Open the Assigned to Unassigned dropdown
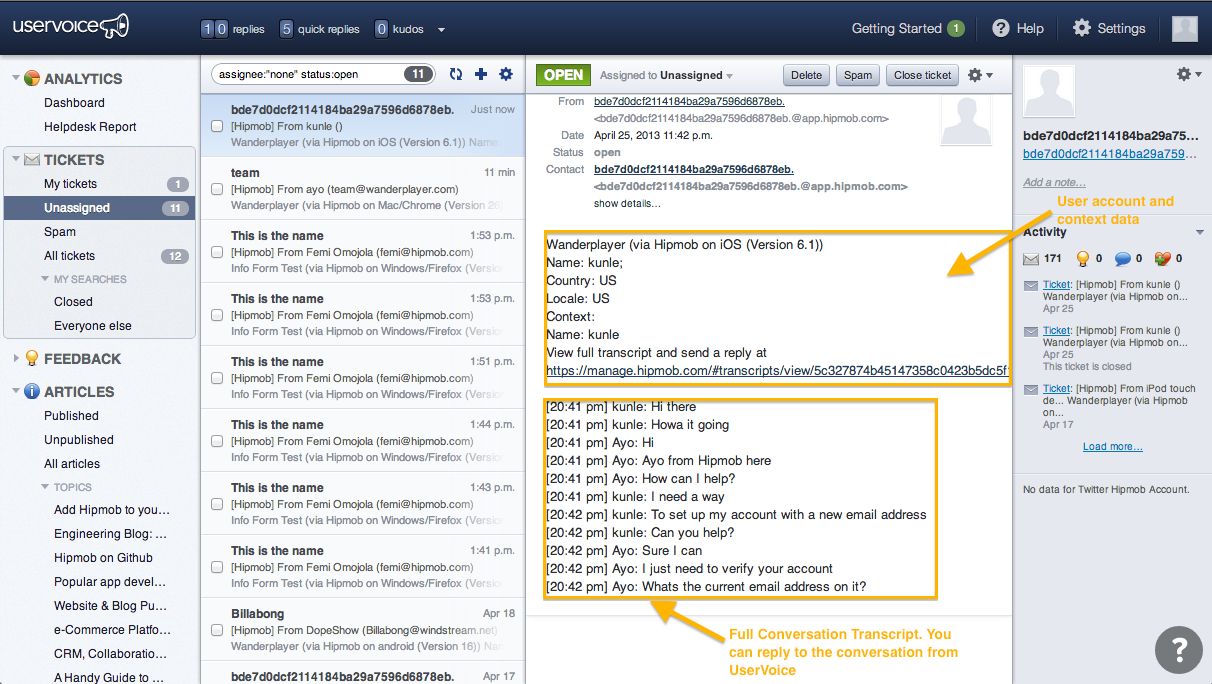 click(666, 75)
